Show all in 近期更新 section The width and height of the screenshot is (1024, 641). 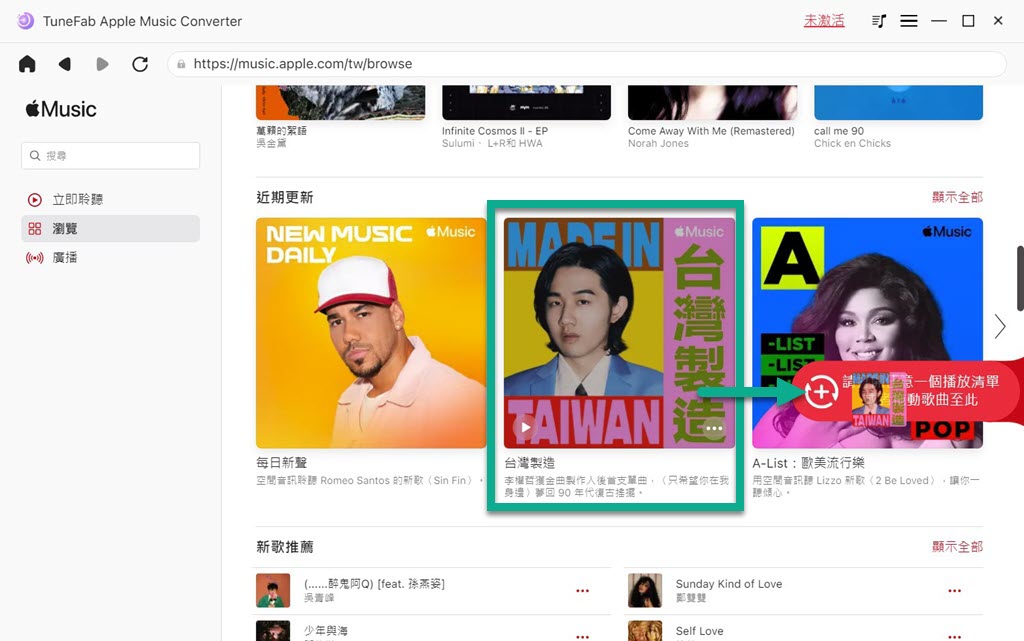957,197
